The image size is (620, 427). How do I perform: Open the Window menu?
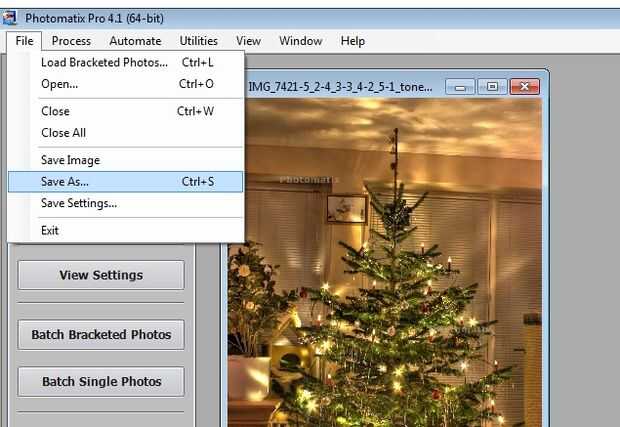point(301,41)
